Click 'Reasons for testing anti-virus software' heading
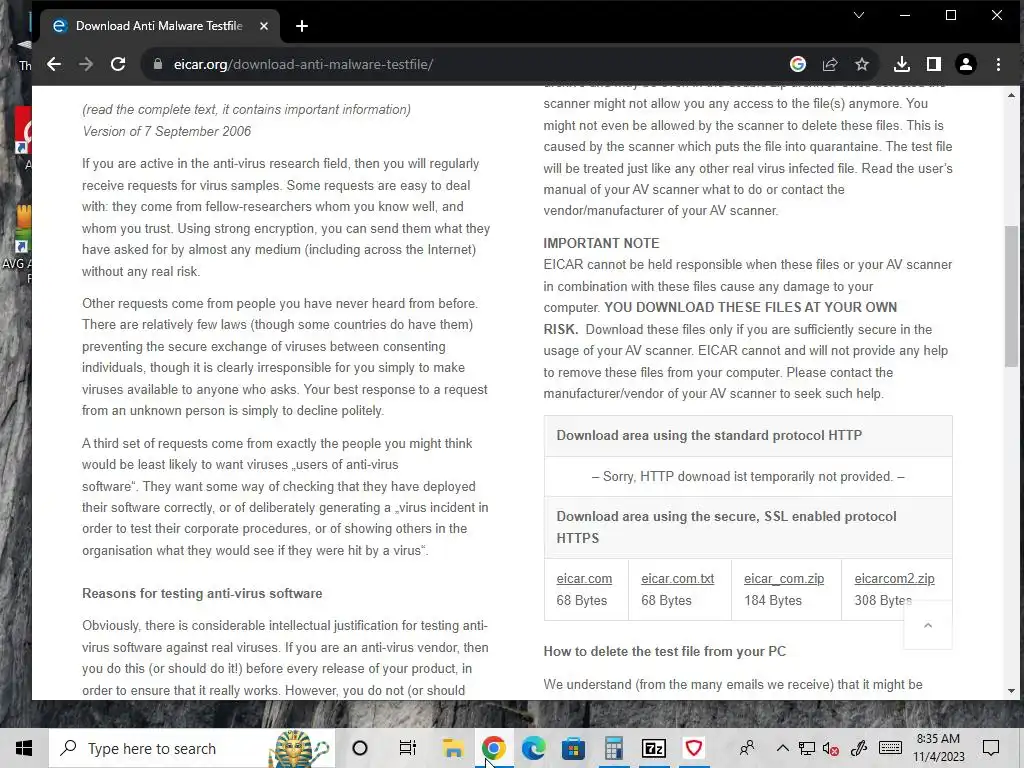The image size is (1024, 768). click(x=202, y=594)
